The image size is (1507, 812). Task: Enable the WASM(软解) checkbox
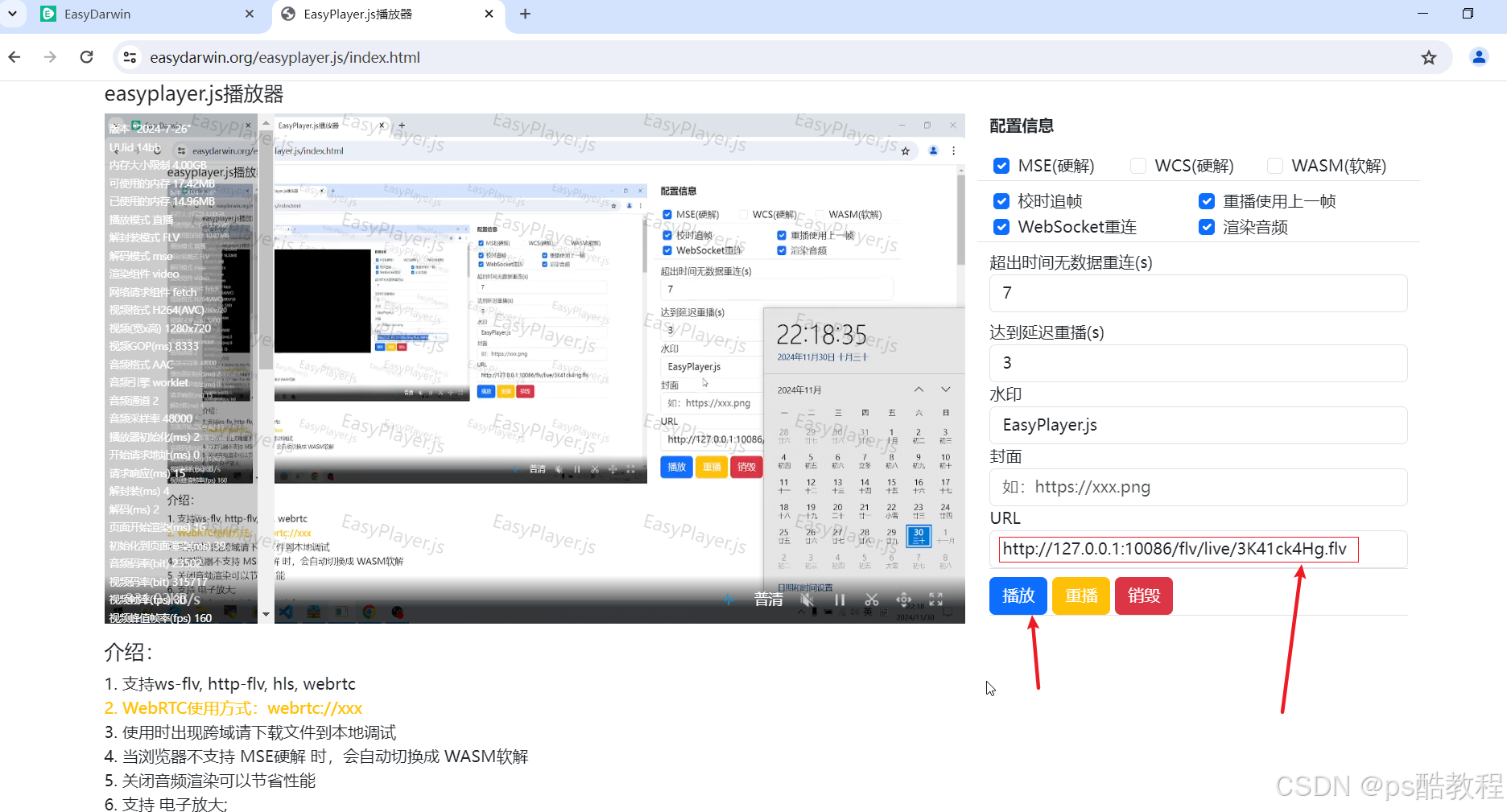click(x=1275, y=166)
